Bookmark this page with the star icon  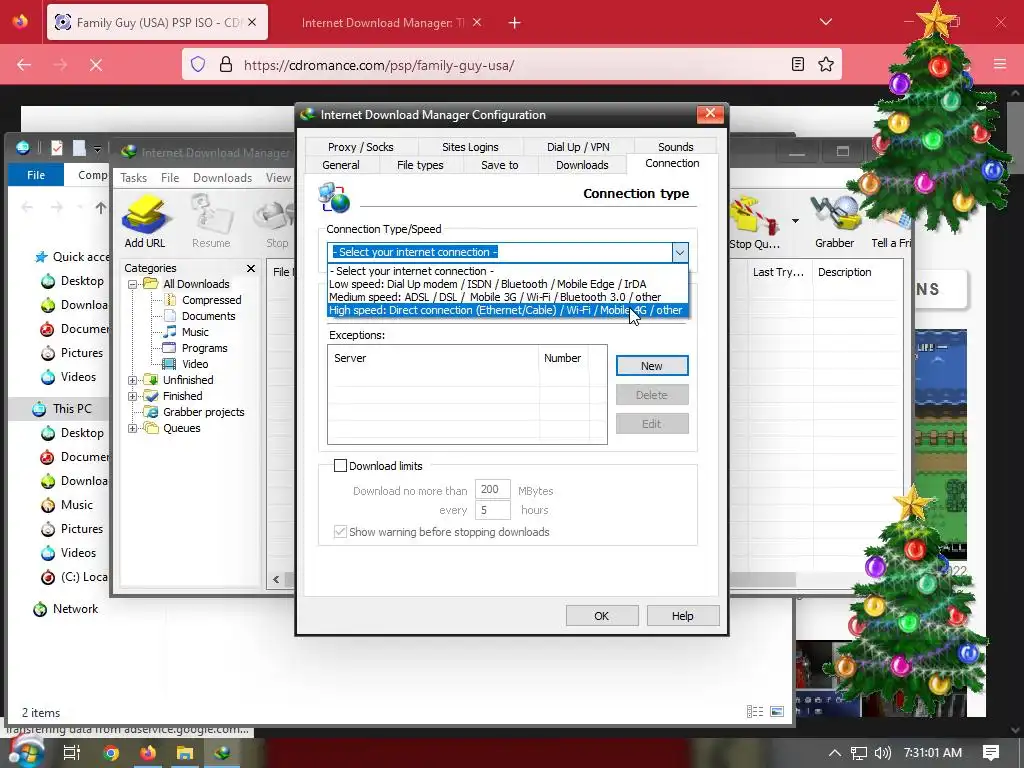(825, 64)
